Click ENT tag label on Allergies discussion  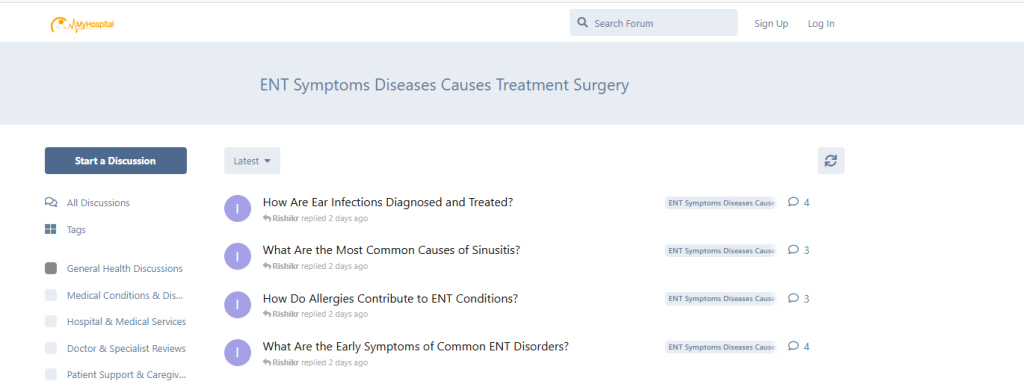721,299
